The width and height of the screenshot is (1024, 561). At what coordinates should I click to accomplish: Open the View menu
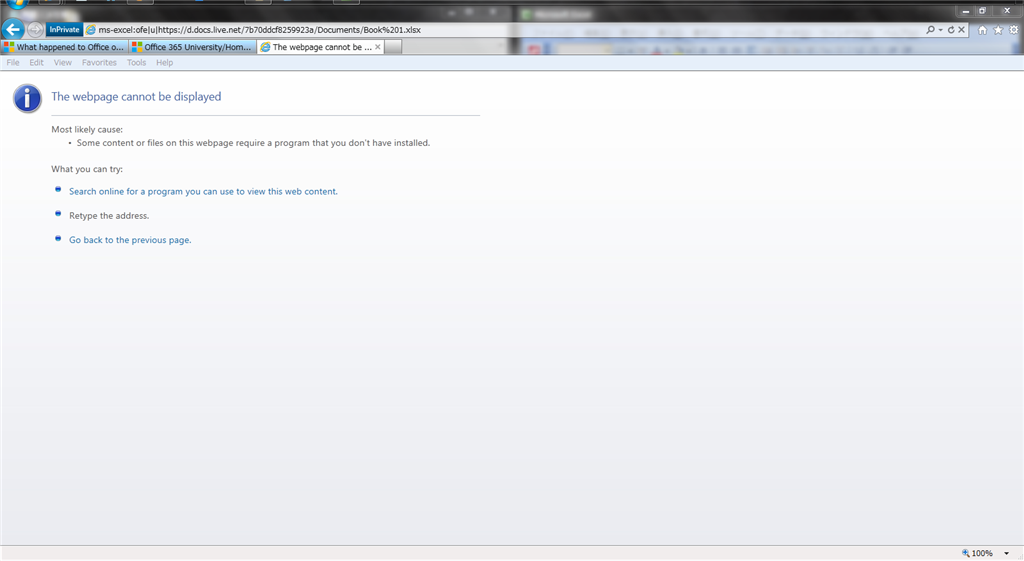(63, 63)
